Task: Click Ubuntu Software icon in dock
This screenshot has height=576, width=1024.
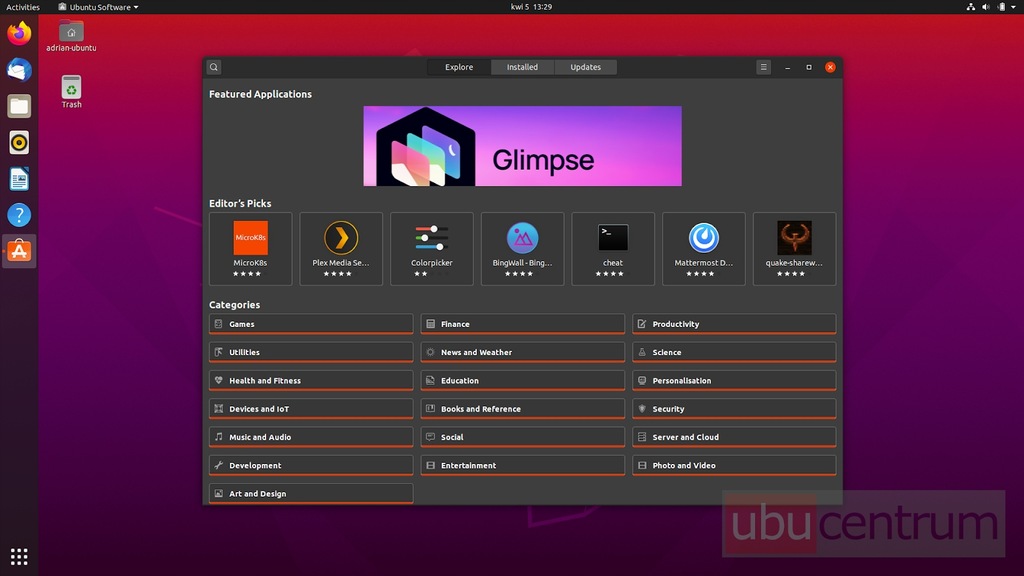Action: pos(19,251)
